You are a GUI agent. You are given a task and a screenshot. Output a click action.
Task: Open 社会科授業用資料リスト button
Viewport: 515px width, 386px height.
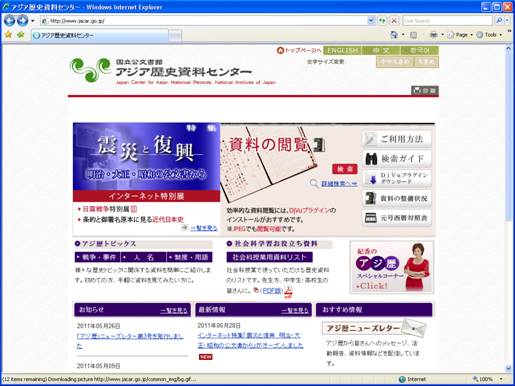pos(269,257)
